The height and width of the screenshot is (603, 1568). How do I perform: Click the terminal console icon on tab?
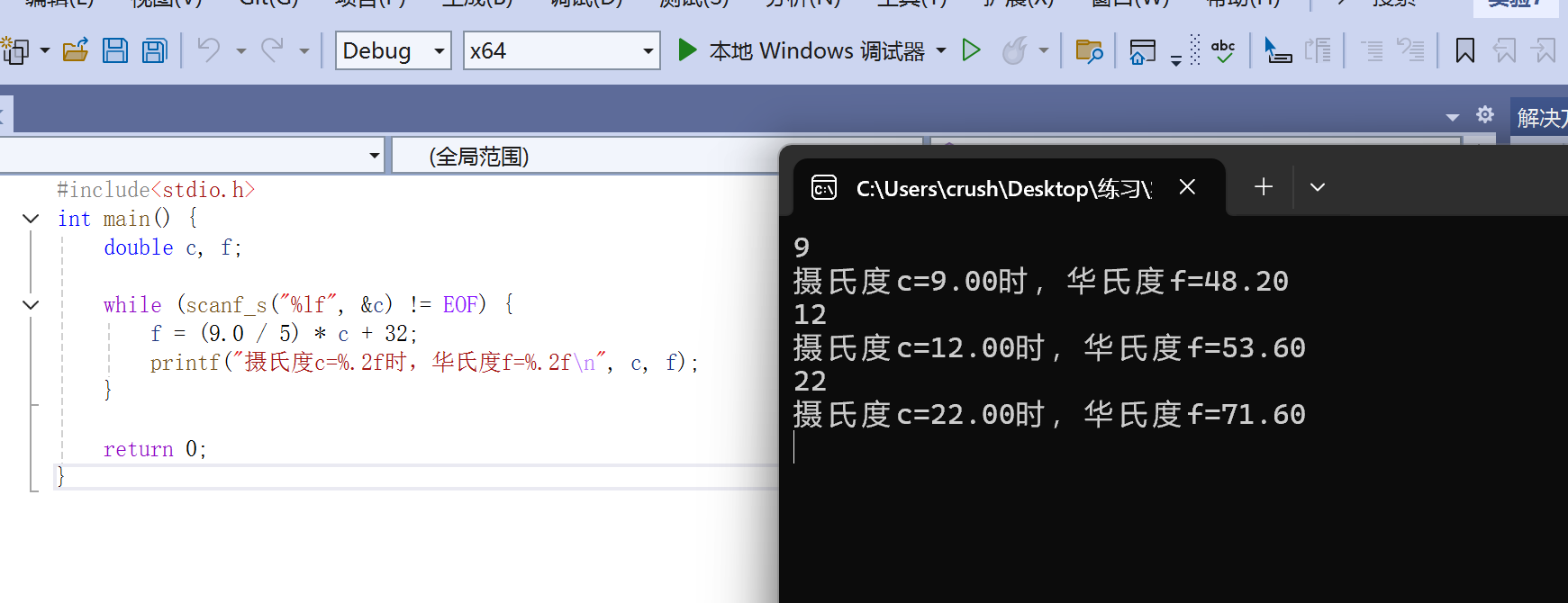point(824,187)
